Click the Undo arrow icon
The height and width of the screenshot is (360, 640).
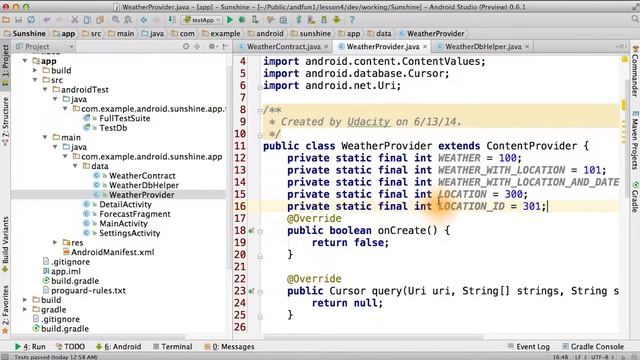[x=47, y=20]
